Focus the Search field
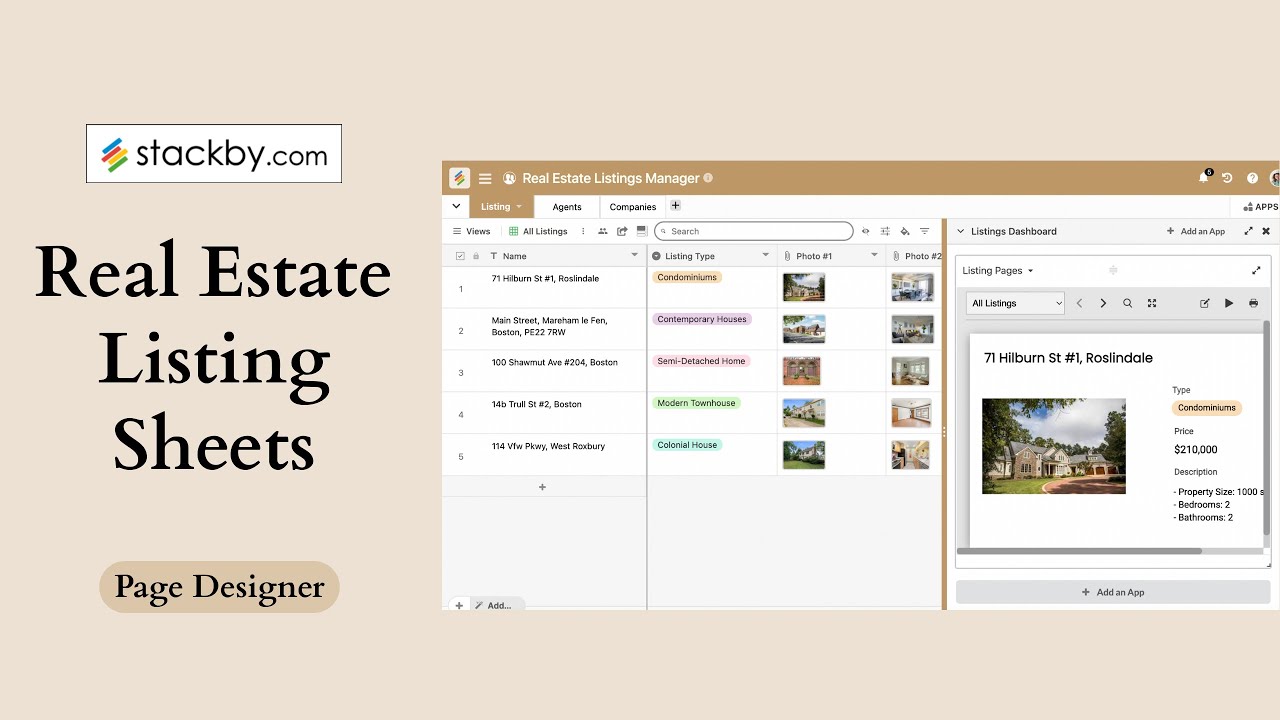1280x720 pixels. click(754, 231)
